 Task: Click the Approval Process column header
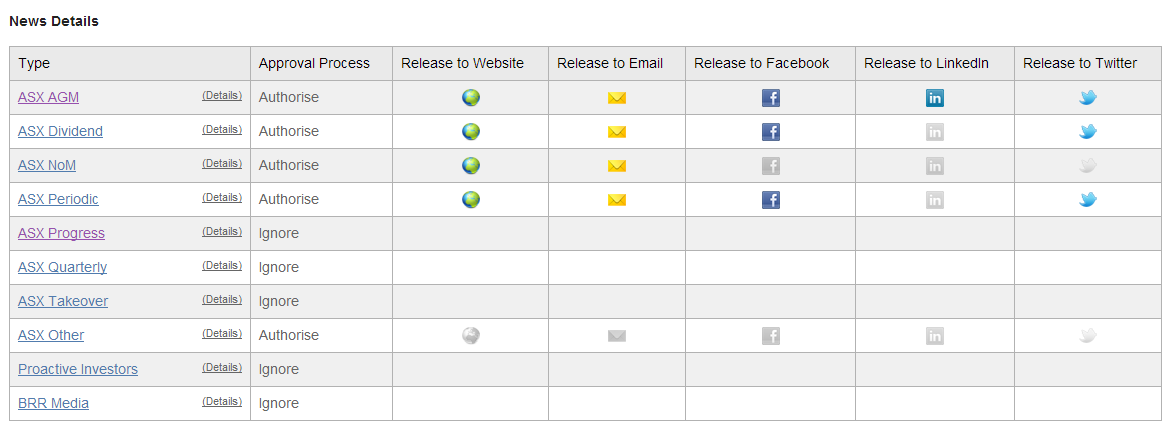314,63
